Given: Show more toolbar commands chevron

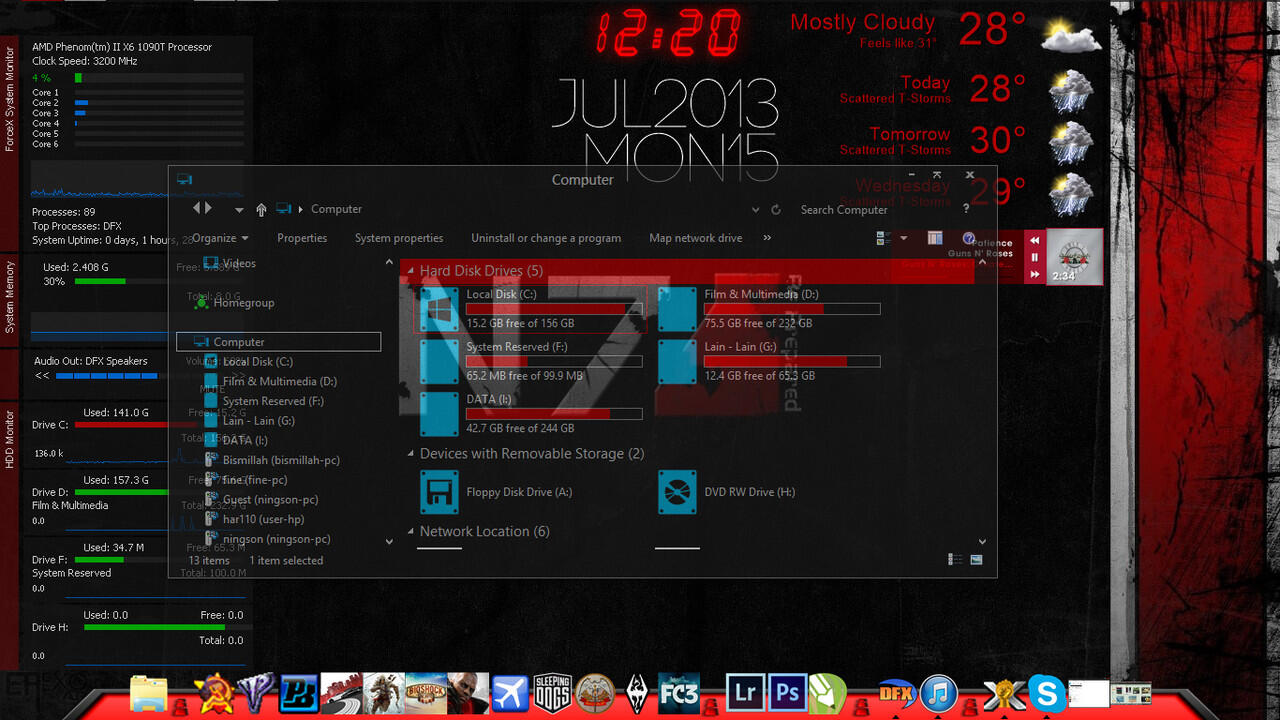Looking at the screenshot, I should pos(767,238).
